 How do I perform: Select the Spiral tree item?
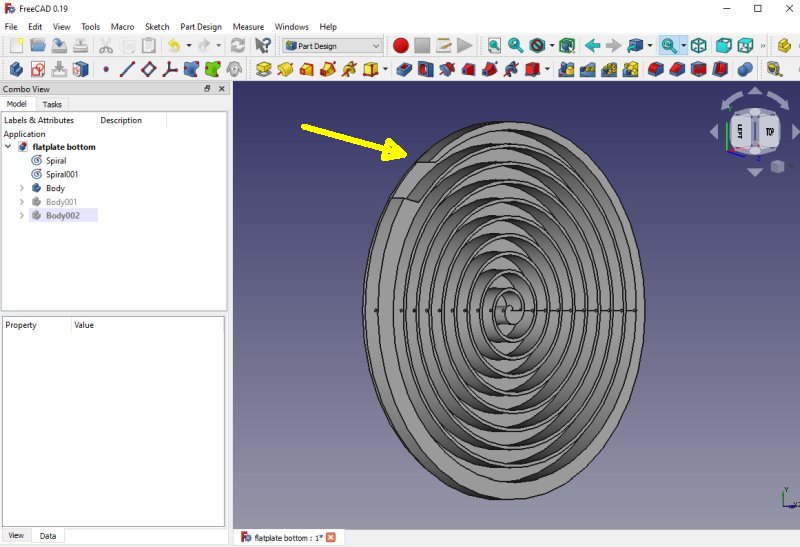[56, 160]
